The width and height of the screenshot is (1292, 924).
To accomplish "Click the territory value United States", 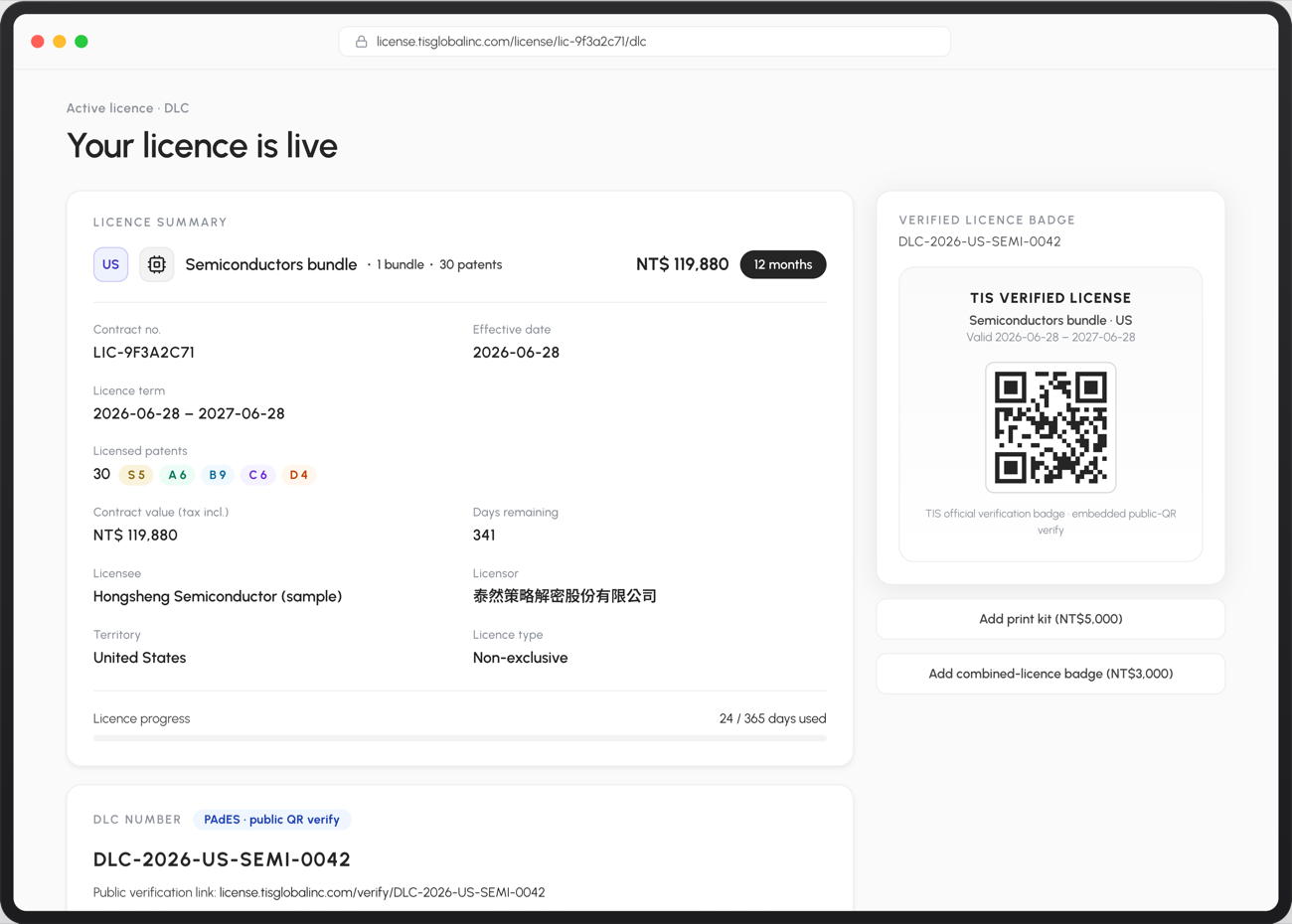I will click(x=139, y=658).
